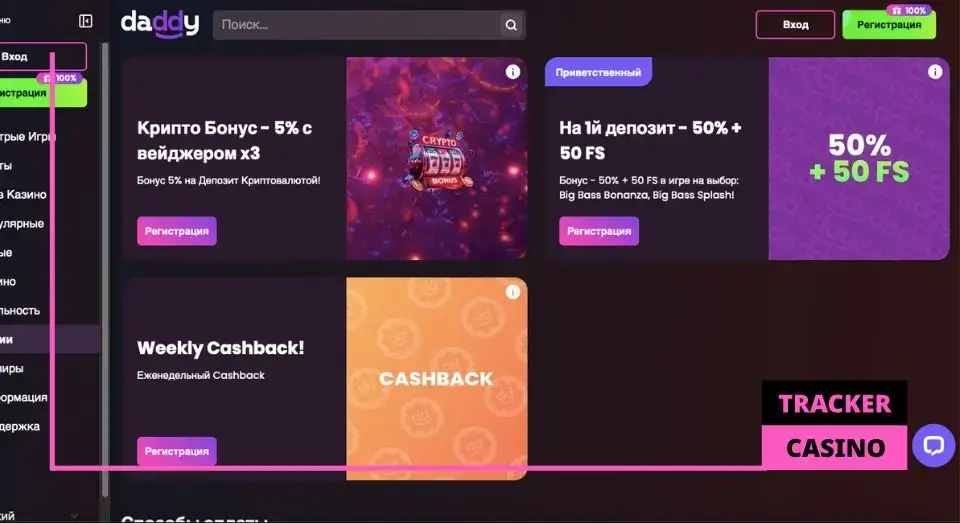Click Регистрация under Crypto Bonus
Image resolution: width=960 pixels, height=523 pixels.
click(176, 231)
